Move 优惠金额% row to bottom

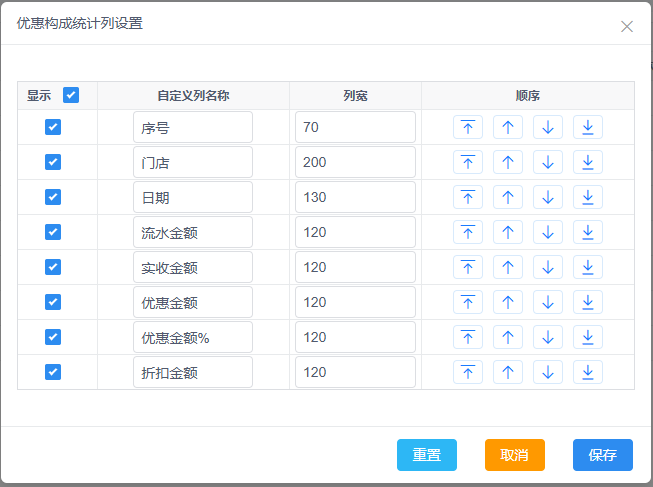click(588, 337)
